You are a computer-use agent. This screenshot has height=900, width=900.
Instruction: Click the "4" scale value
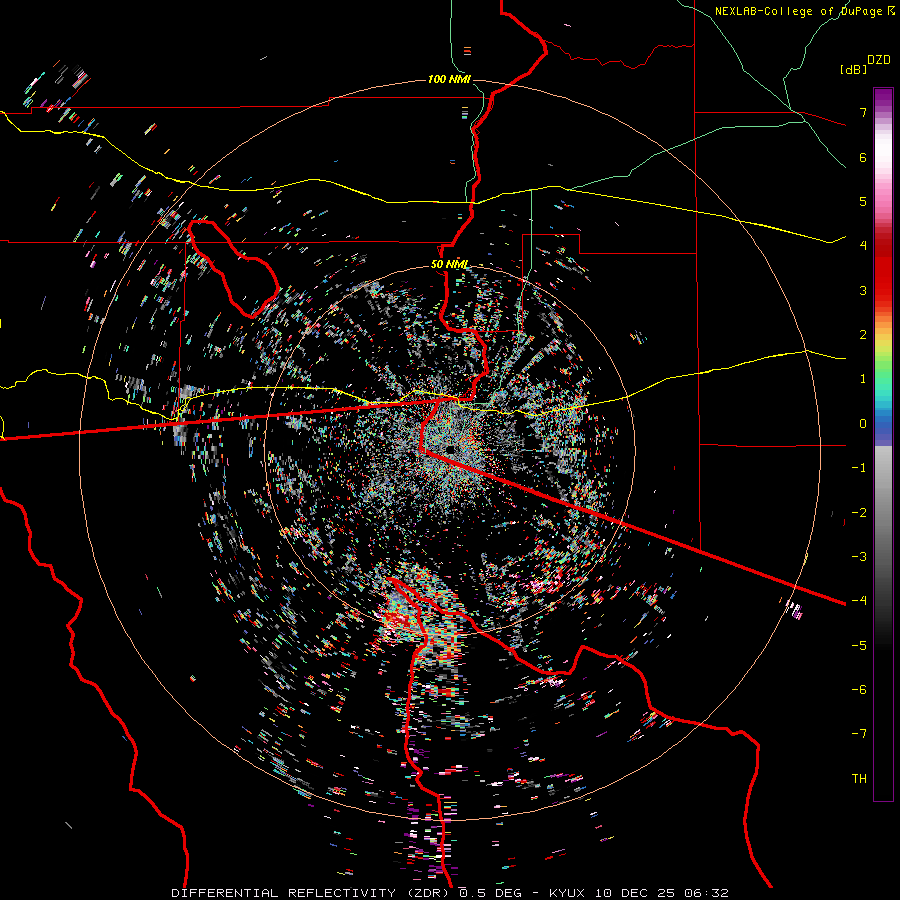pos(863,246)
